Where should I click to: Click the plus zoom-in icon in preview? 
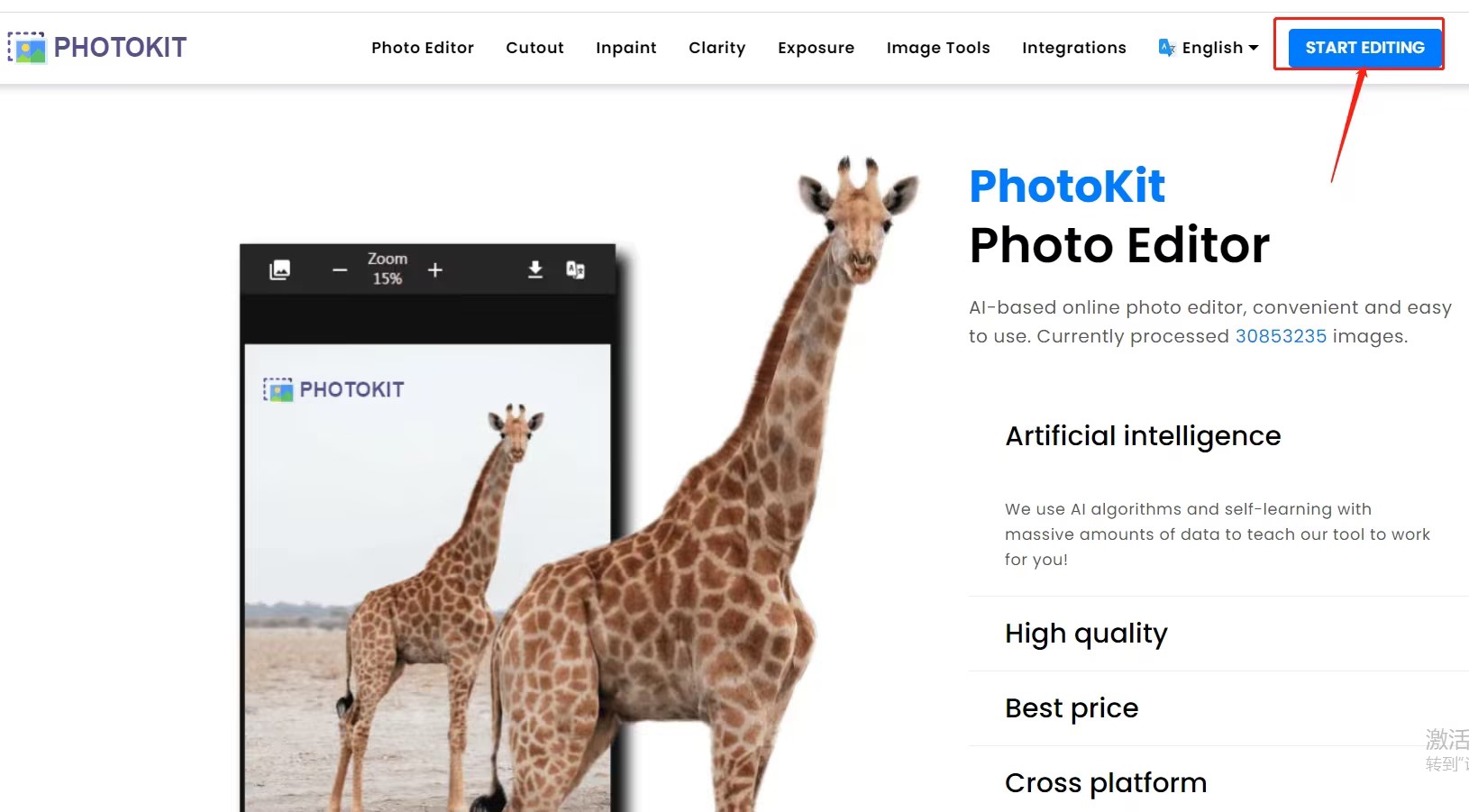pos(435,269)
